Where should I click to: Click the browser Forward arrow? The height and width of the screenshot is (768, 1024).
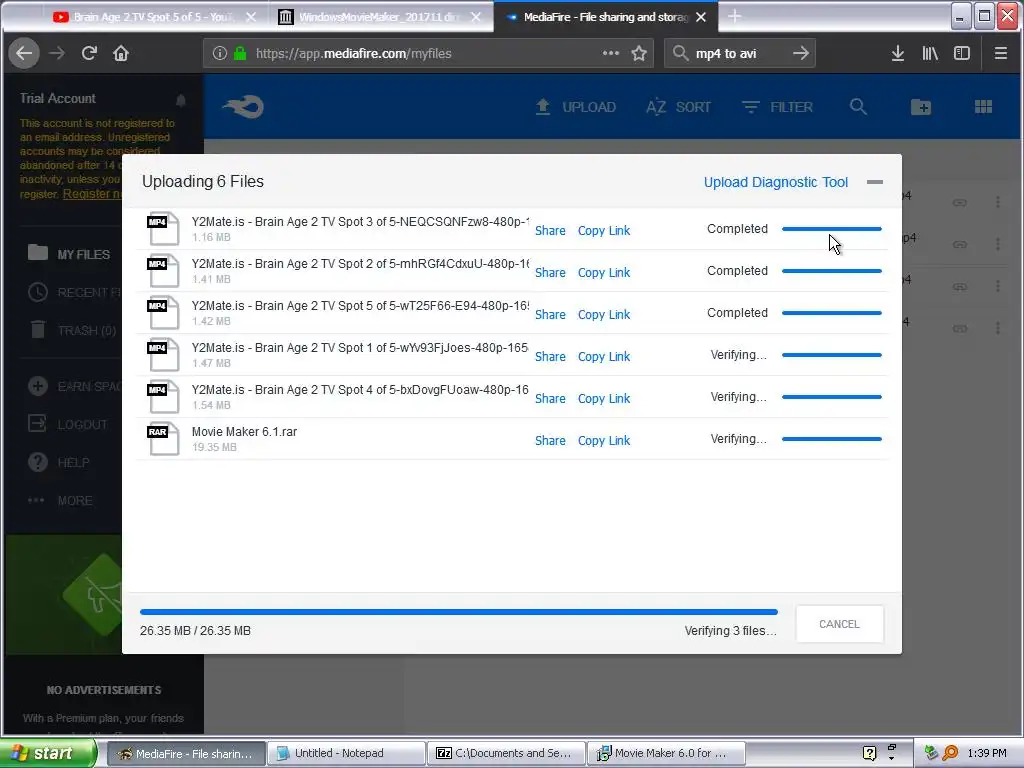(x=57, y=53)
